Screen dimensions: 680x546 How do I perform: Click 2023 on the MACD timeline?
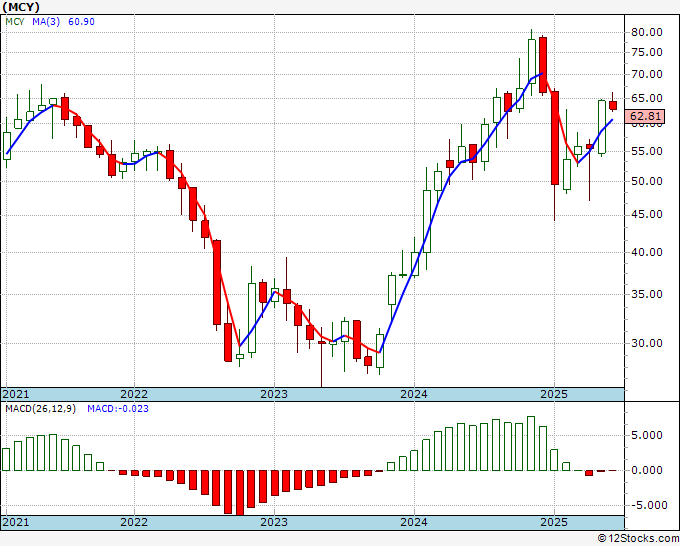[x=274, y=522]
